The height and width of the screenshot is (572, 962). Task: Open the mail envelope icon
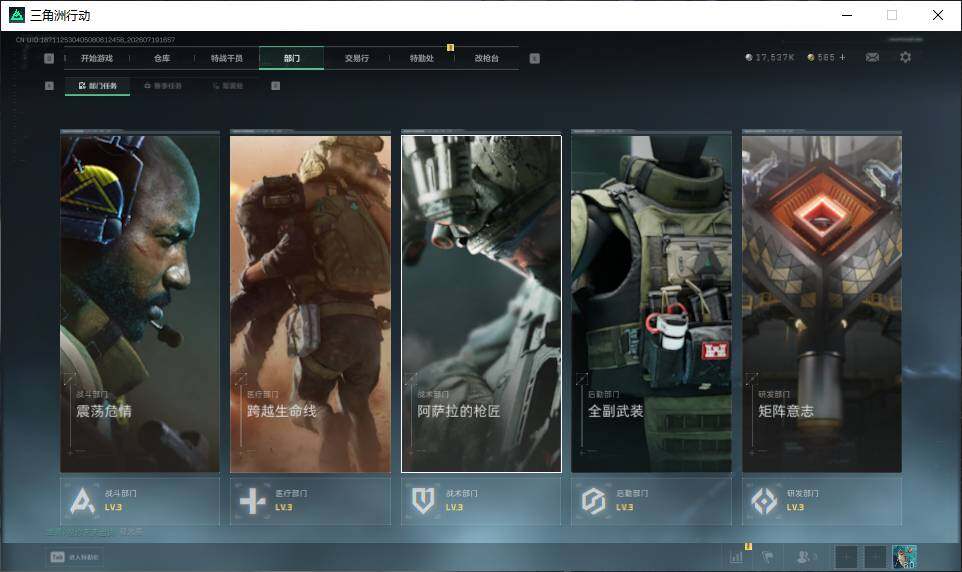[x=872, y=57]
